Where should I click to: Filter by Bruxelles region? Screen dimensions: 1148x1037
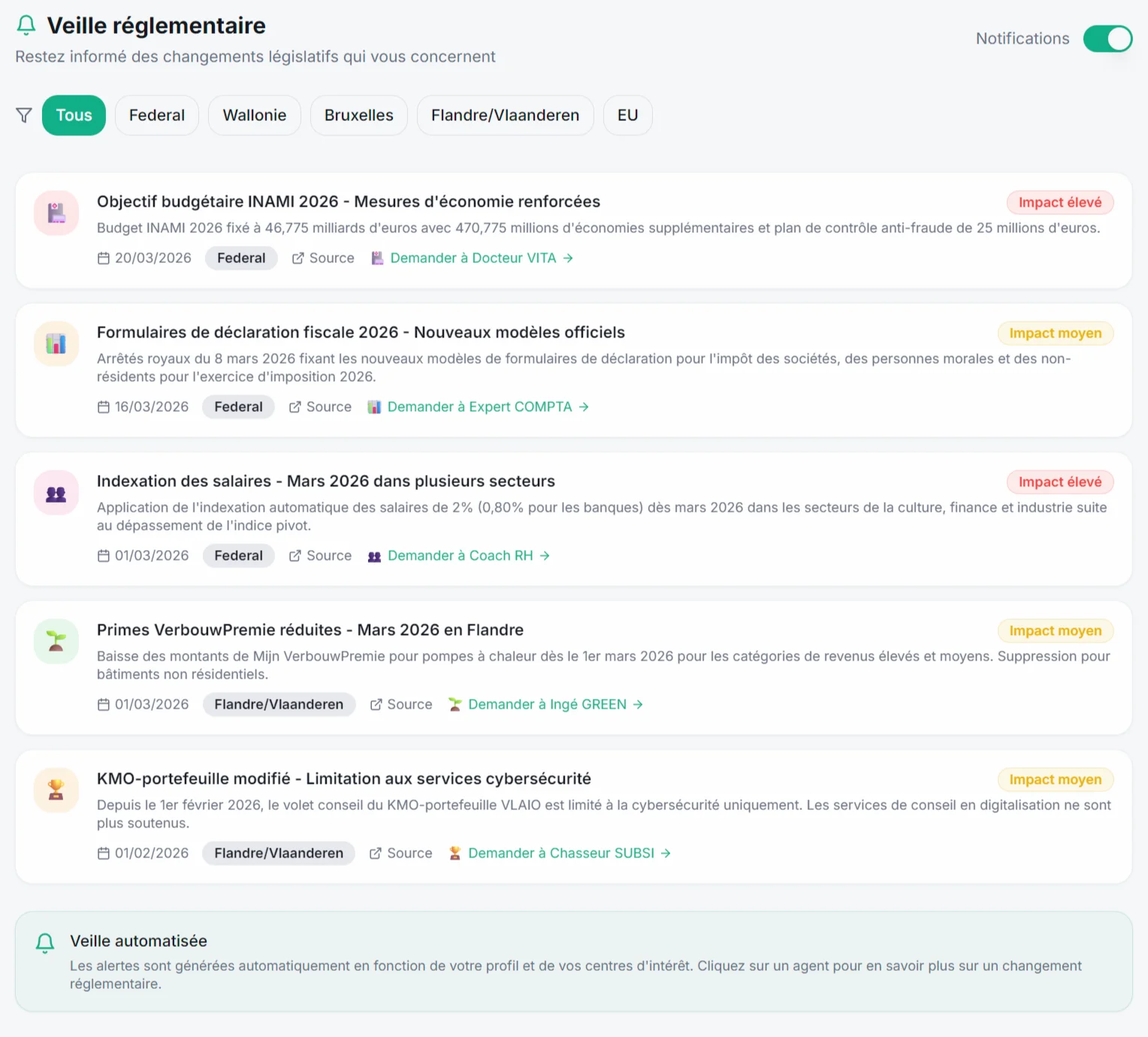(359, 115)
